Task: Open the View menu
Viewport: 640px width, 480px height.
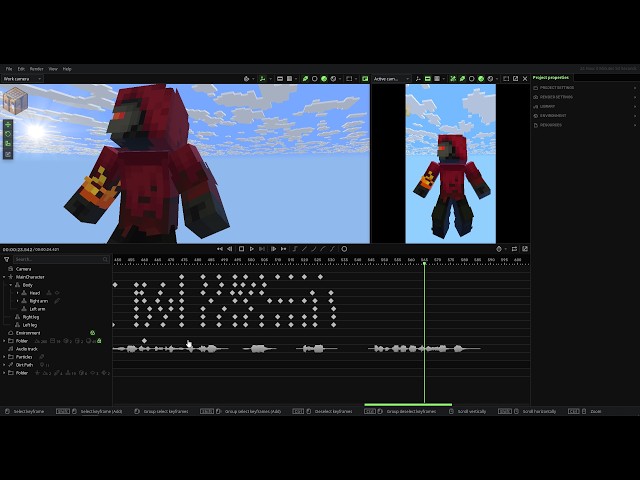Action: [x=53, y=69]
